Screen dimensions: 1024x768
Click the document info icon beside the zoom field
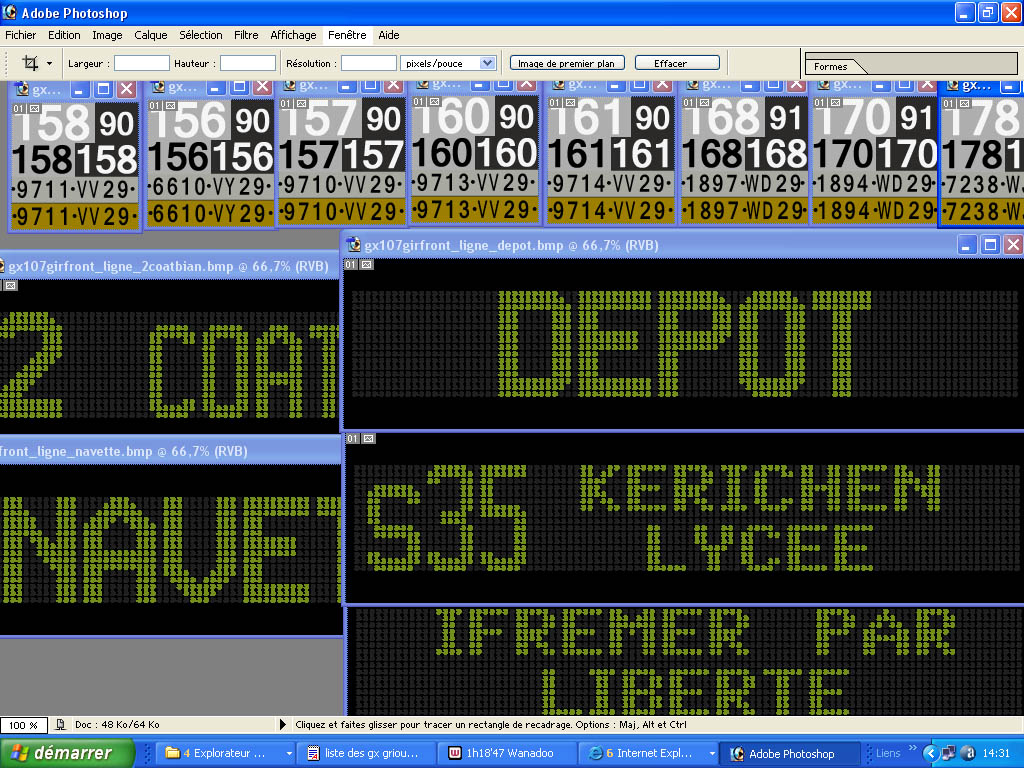(61, 725)
